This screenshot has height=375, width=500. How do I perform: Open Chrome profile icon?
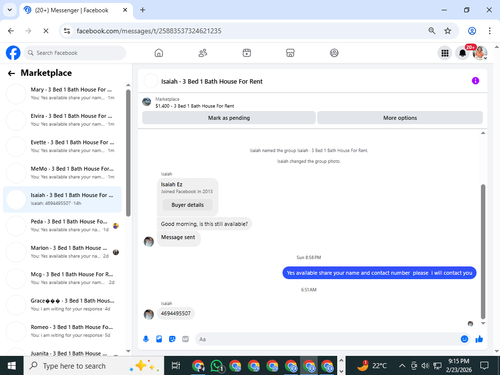472,31
